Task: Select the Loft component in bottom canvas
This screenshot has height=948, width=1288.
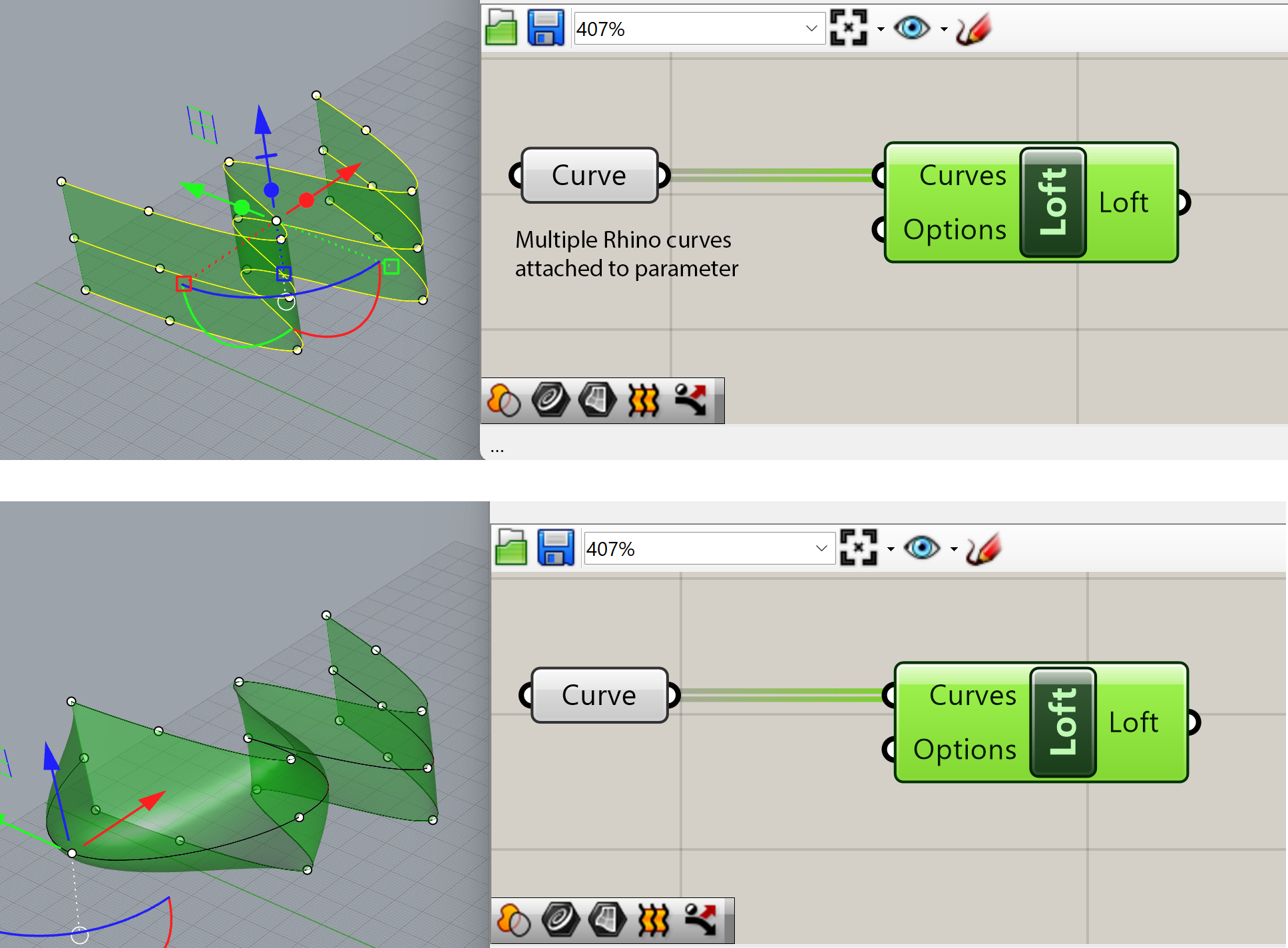Action: pos(1062,722)
